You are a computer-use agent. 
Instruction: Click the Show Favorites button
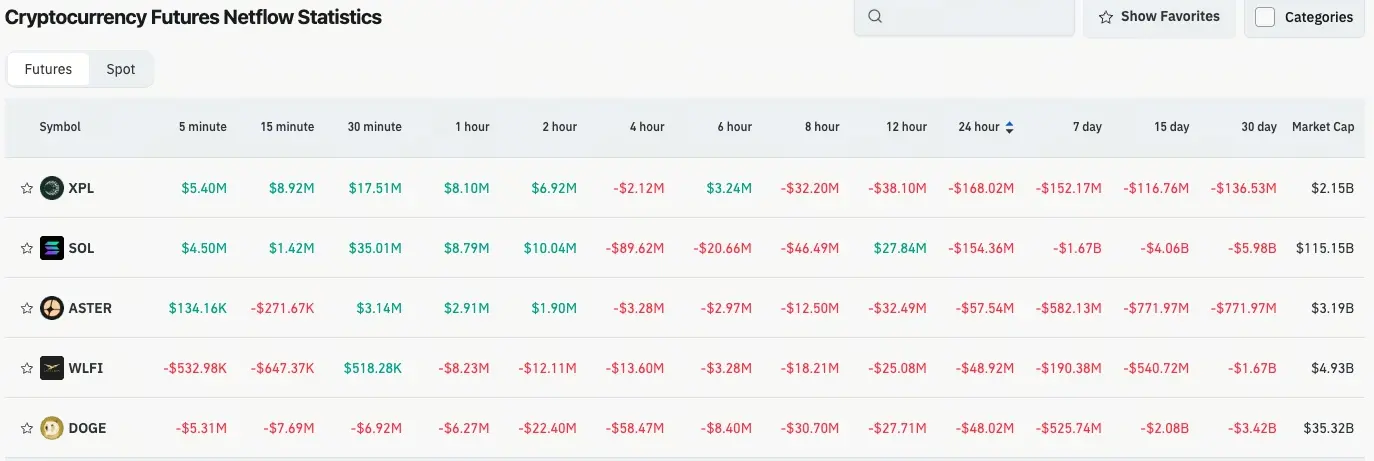click(1159, 17)
